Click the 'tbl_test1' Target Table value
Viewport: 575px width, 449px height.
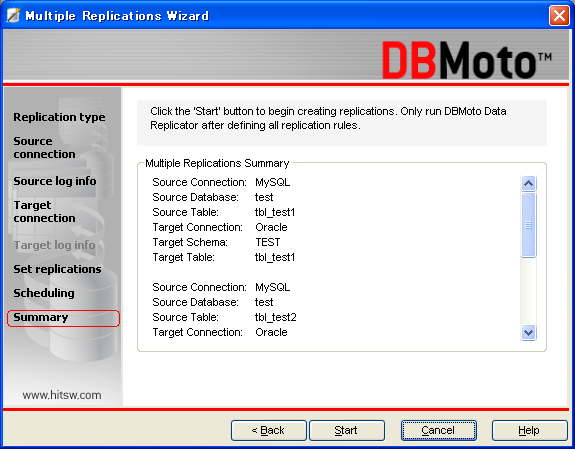coord(275,257)
